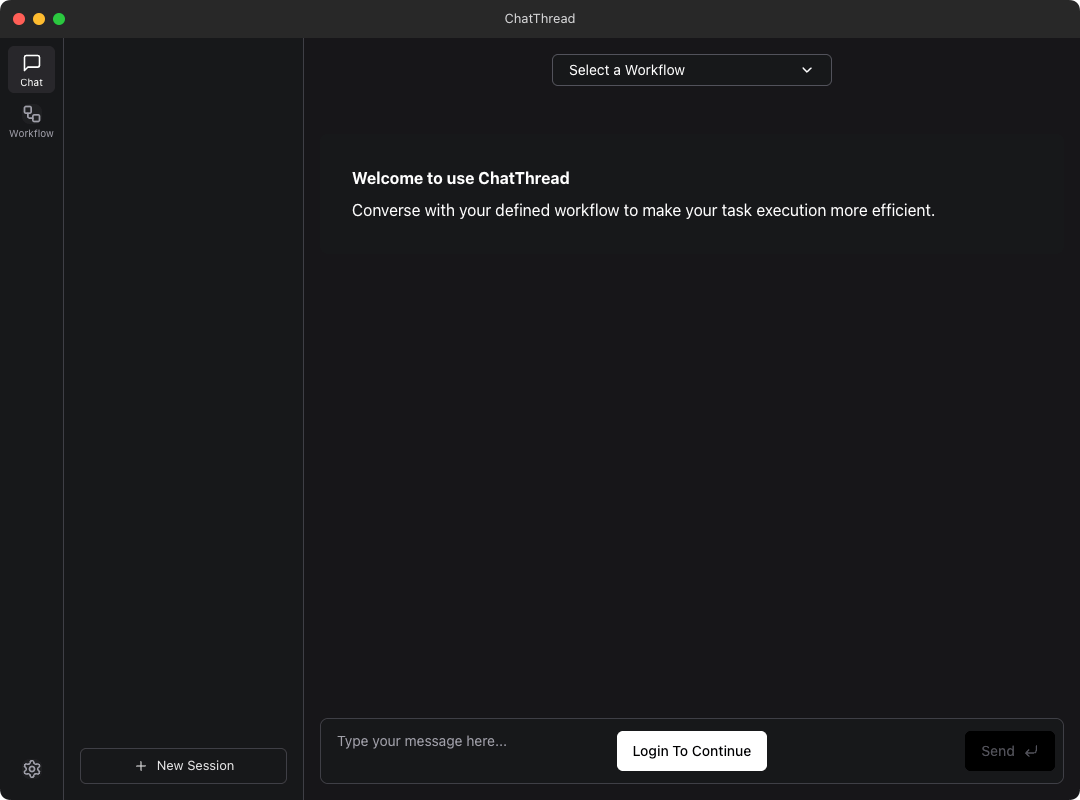Image resolution: width=1080 pixels, height=800 pixels.
Task: Click the ChatThread window title
Action: pyautogui.click(x=540, y=18)
